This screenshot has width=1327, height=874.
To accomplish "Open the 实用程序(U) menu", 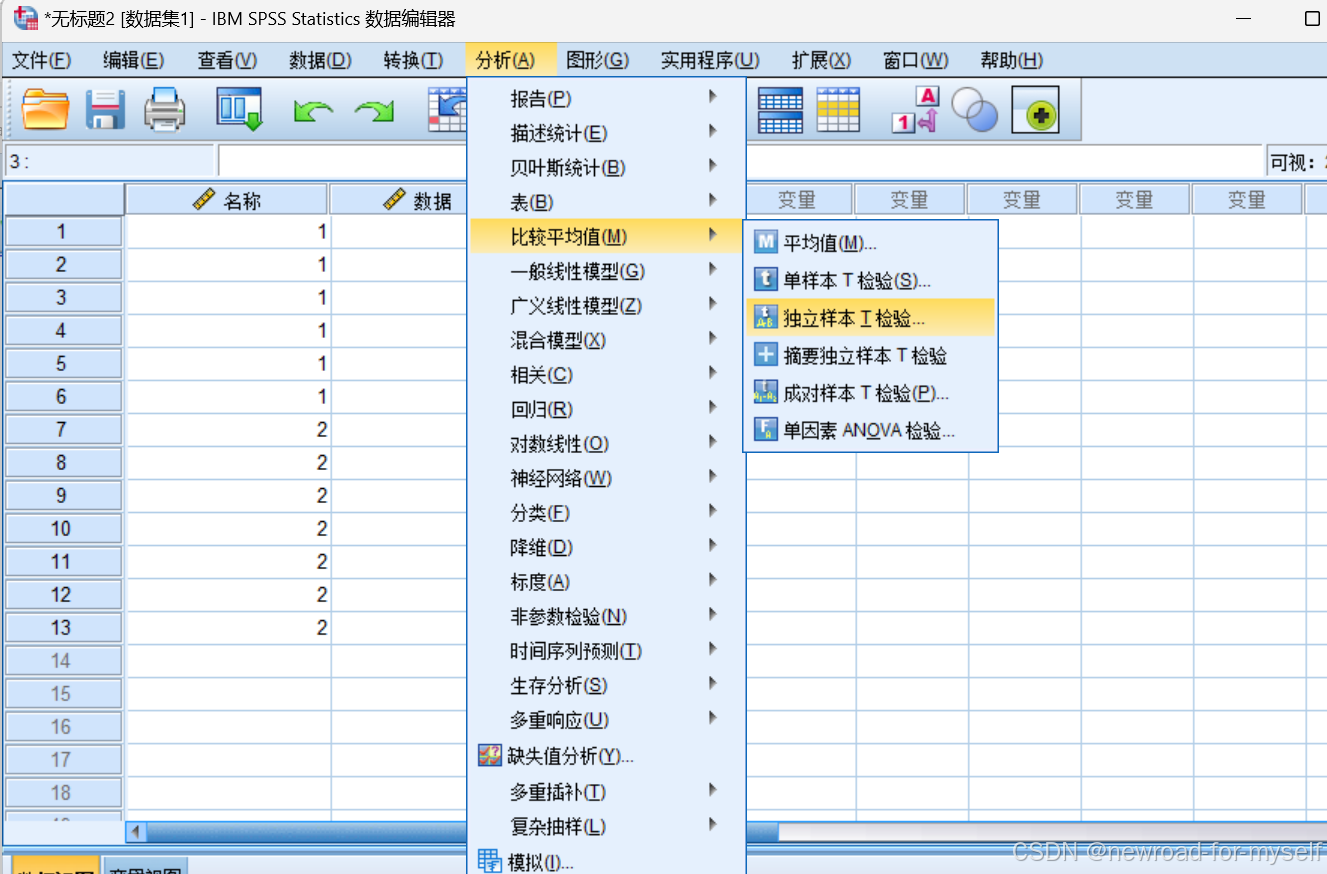I will 710,61.
